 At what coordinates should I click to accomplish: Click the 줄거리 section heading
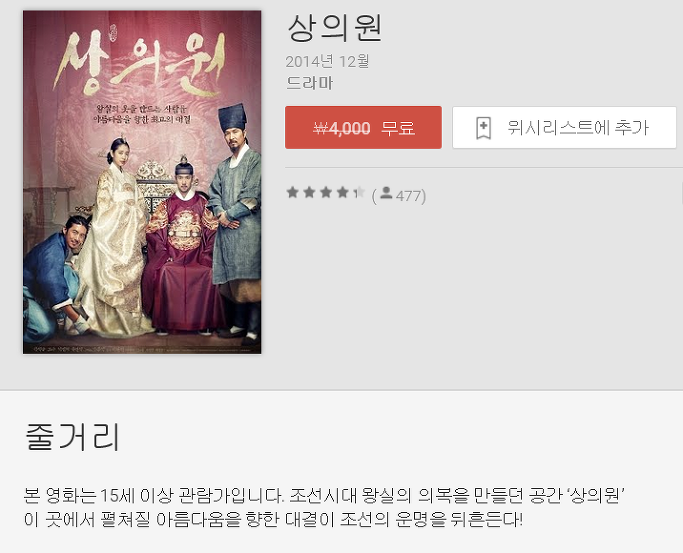[72, 437]
